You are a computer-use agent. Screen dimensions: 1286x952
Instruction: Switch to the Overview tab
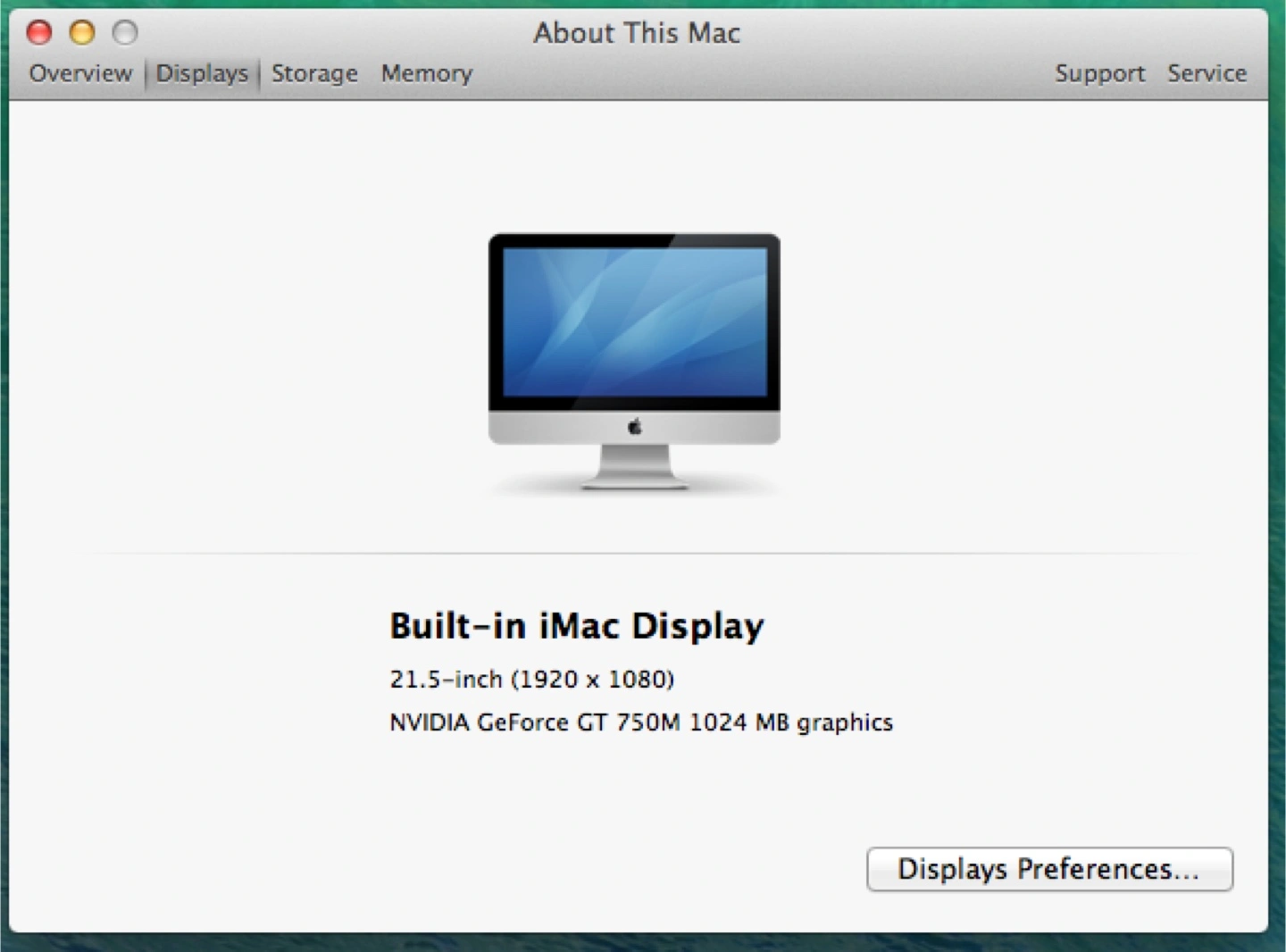point(80,73)
